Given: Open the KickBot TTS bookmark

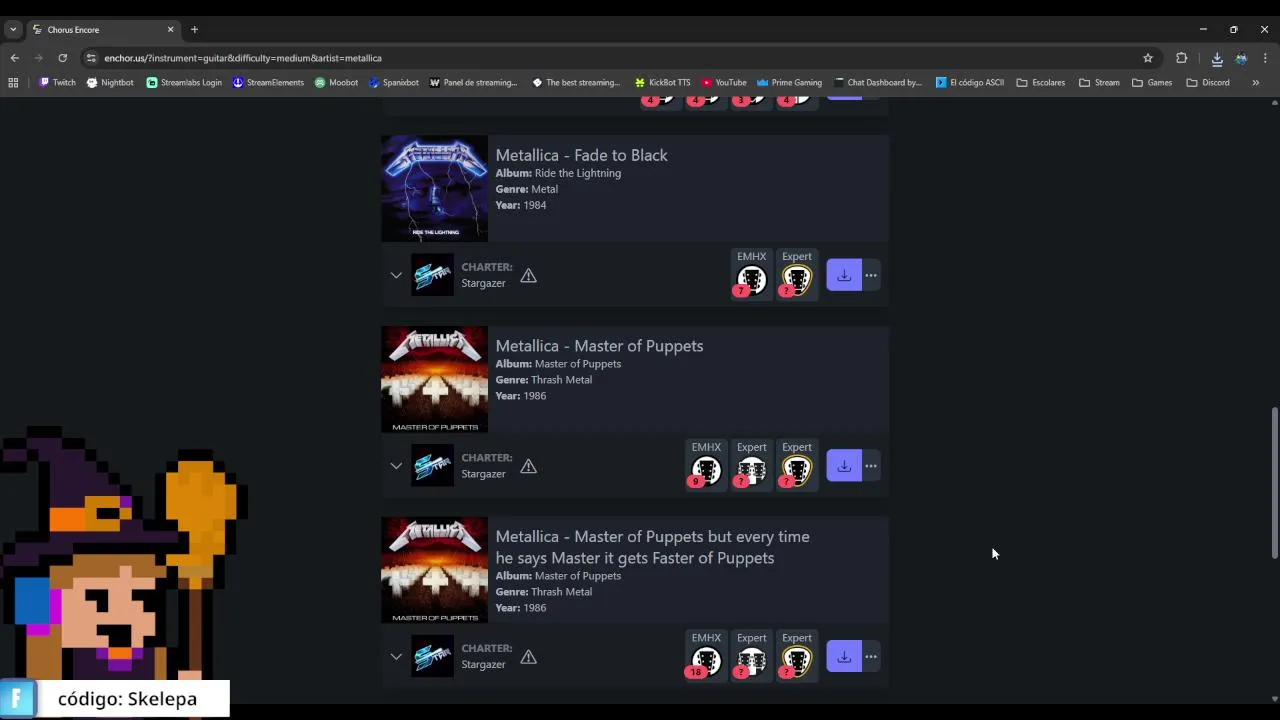Looking at the screenshot, I should (x=662, y=83).
